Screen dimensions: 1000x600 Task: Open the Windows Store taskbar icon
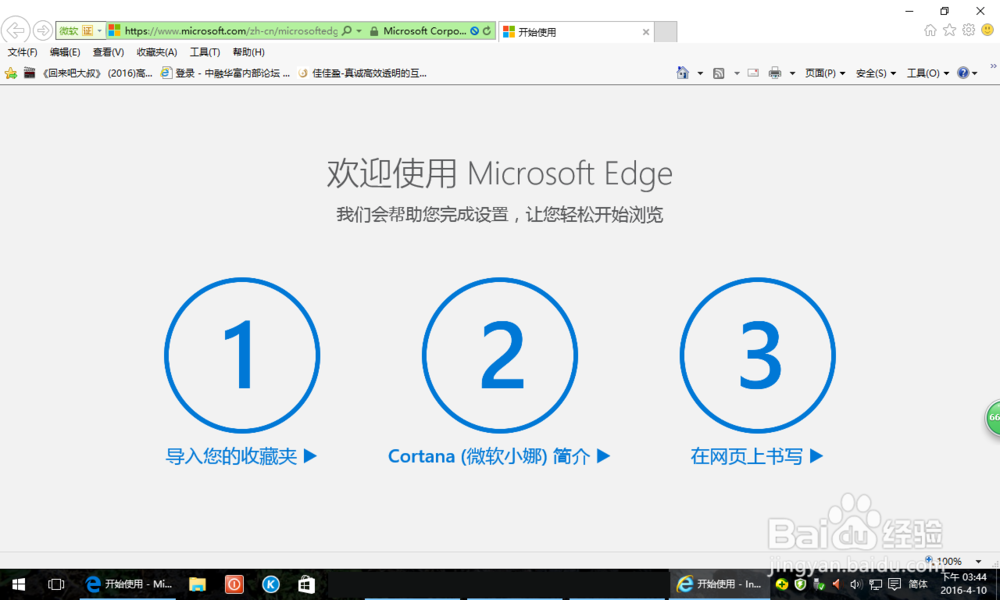307,584
